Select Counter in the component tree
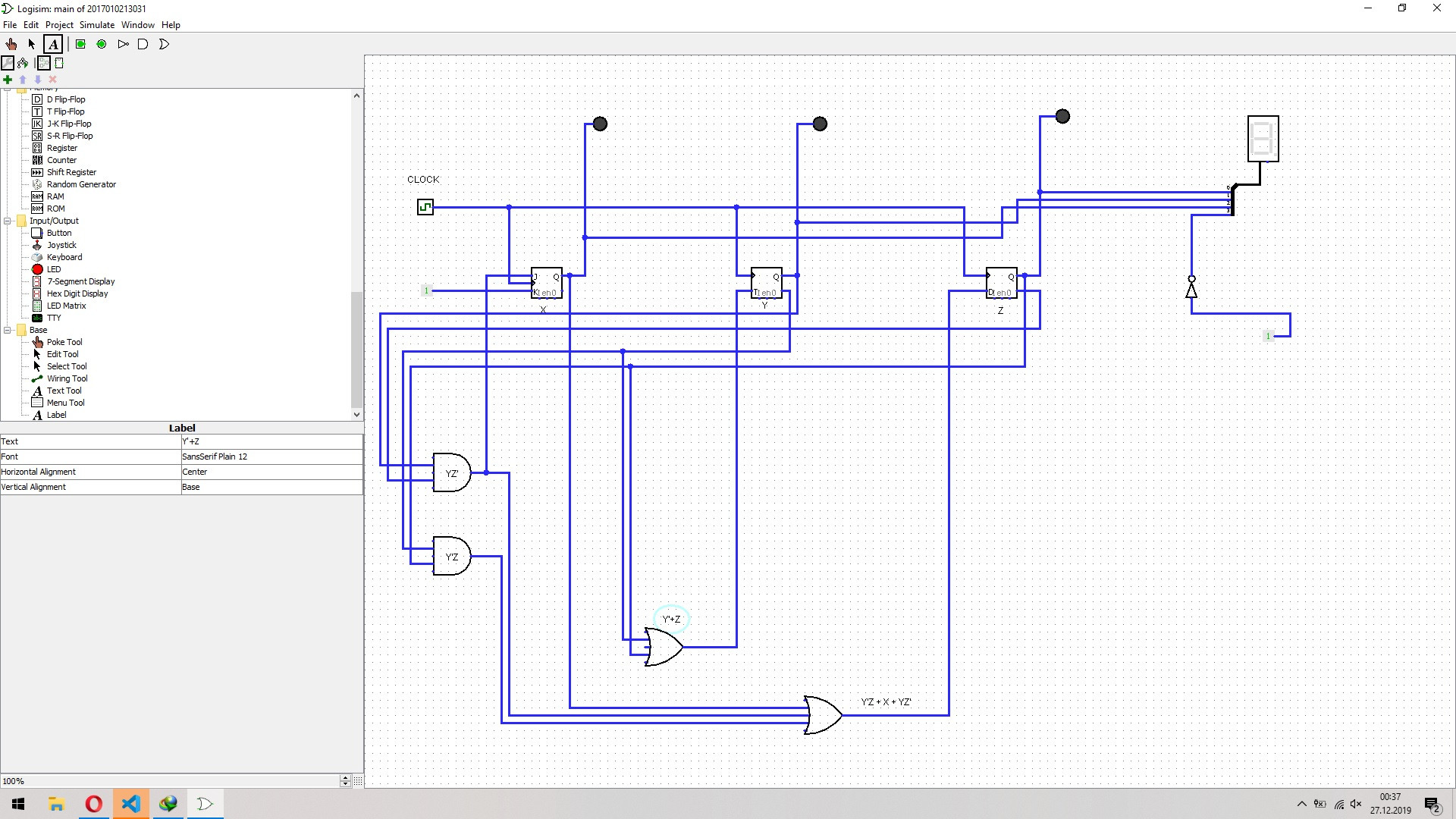This screenshot has height=819, width=1456. pyautogui.click(x=61, y=160)
